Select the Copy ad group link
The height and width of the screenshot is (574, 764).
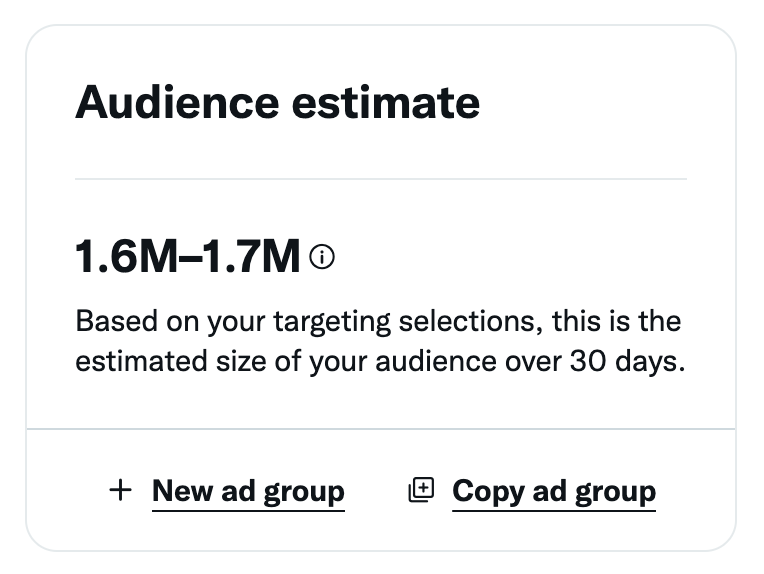[554, 491]
